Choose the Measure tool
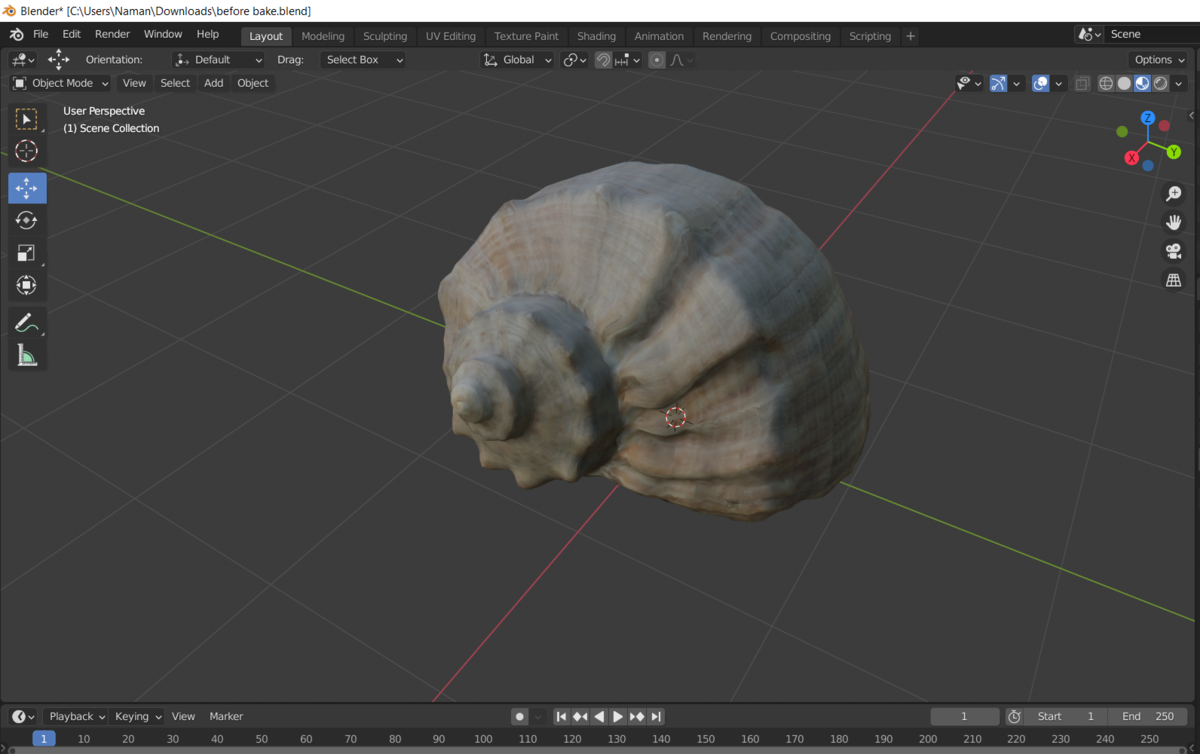 point(27,356)
